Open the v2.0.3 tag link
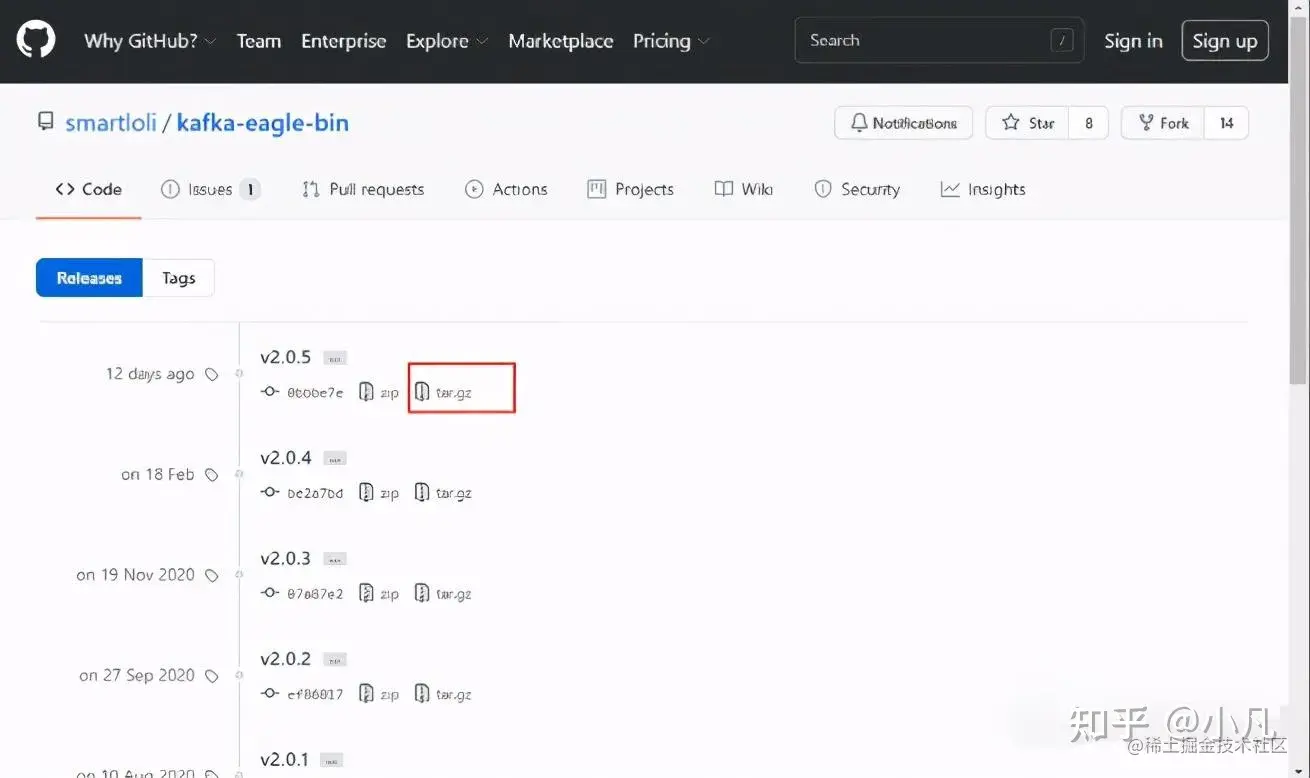The width and height of the screenshot is (1310, 778). coord(285,558)
